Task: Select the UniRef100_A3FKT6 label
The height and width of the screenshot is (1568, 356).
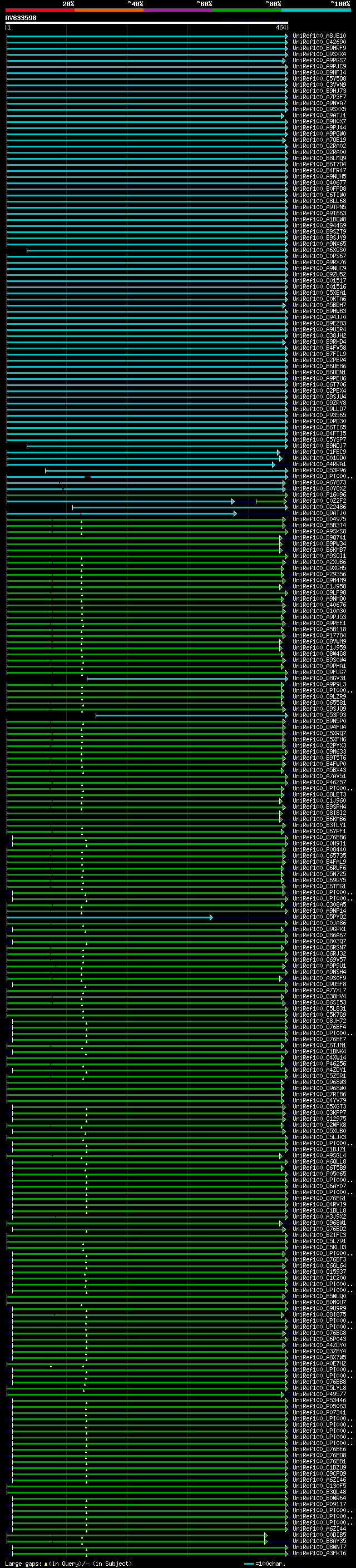Action: tap(319, 1554)
